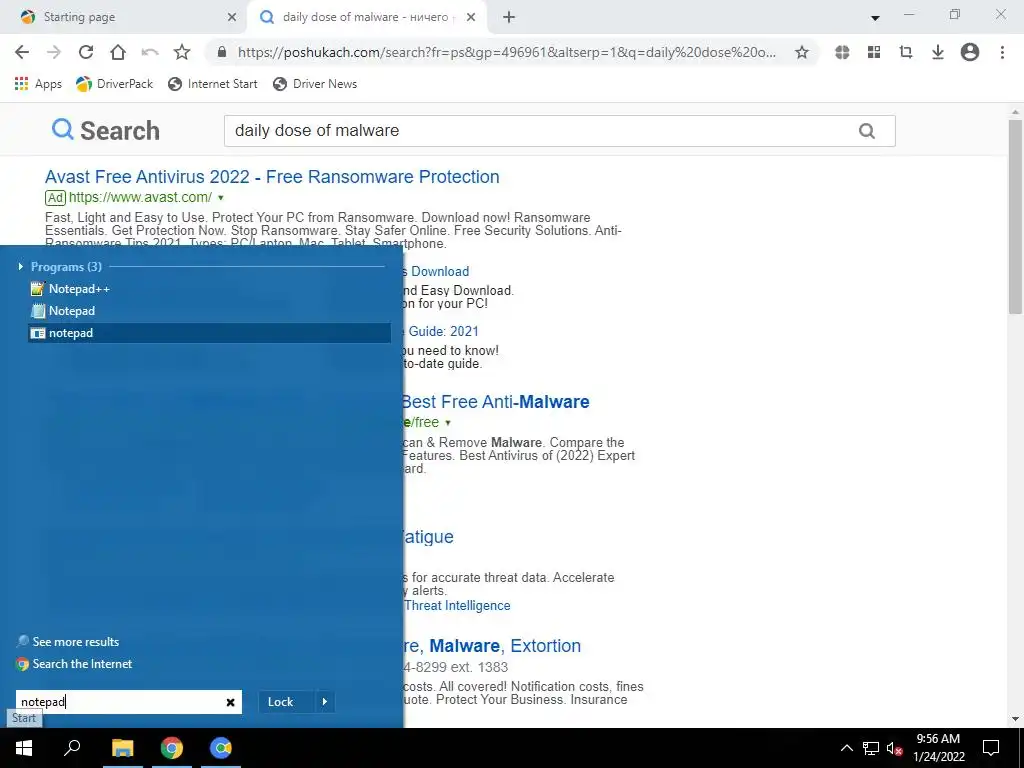The width and height of the screenshot is (1024, 768).
Task: Open taskbar search magnifier
Action: [72, 748]
